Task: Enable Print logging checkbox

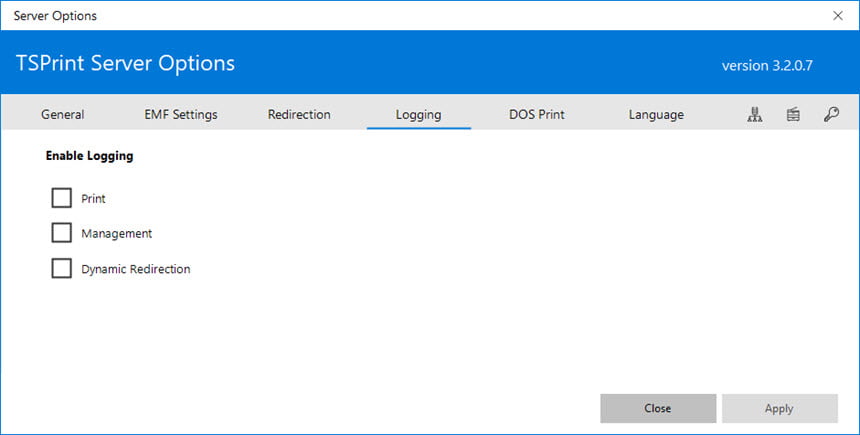Action: click(x=61, y=198)
